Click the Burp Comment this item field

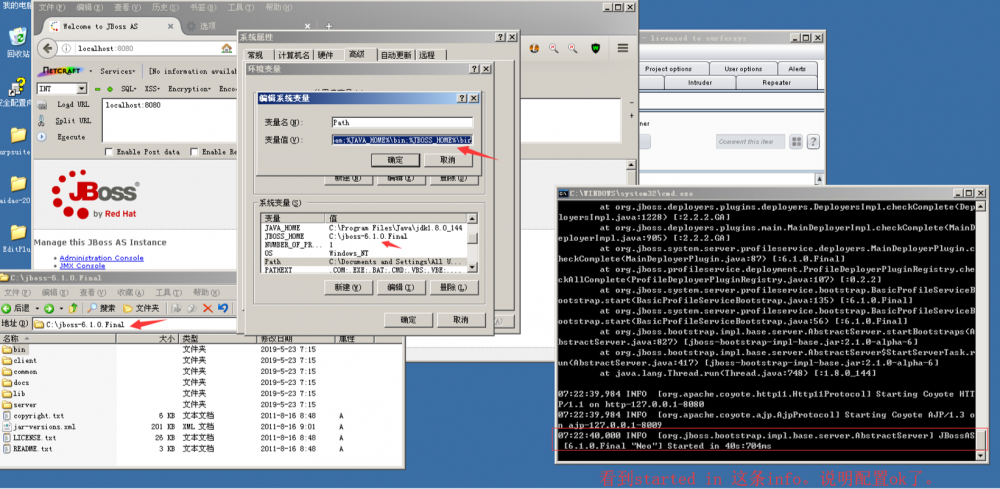point(750,142)
